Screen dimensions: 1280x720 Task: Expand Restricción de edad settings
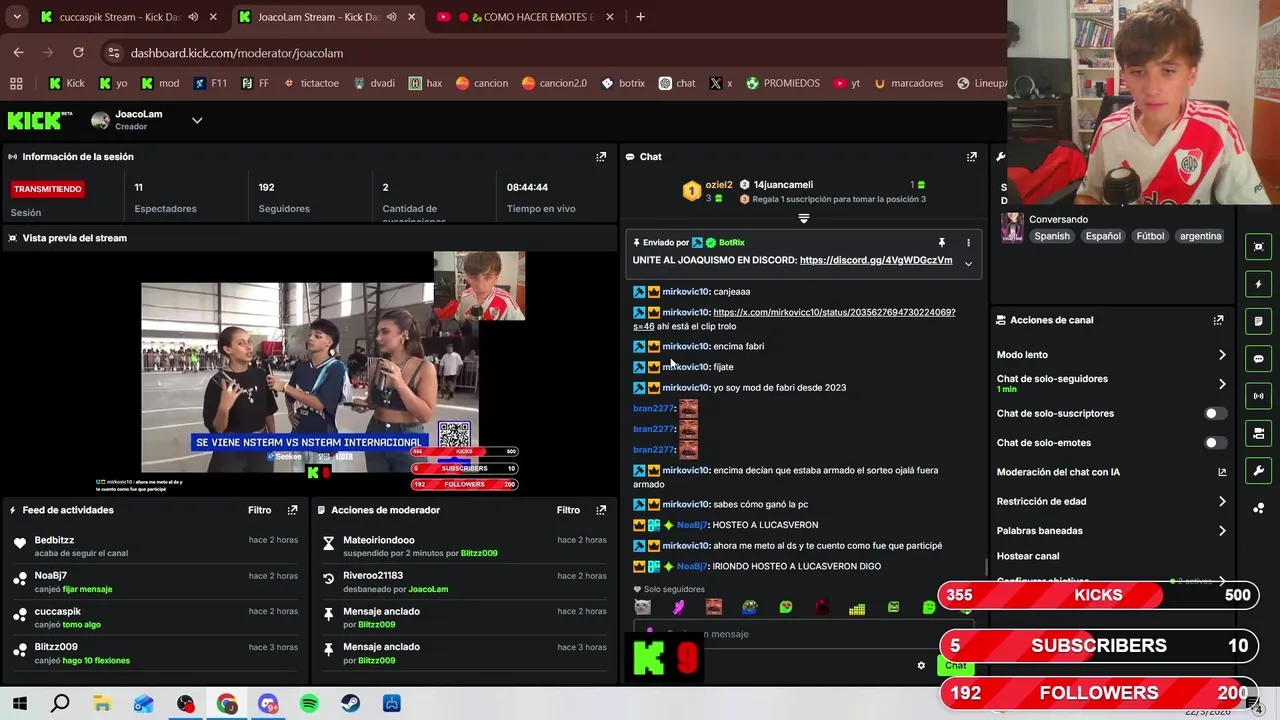coord(1222,502)
